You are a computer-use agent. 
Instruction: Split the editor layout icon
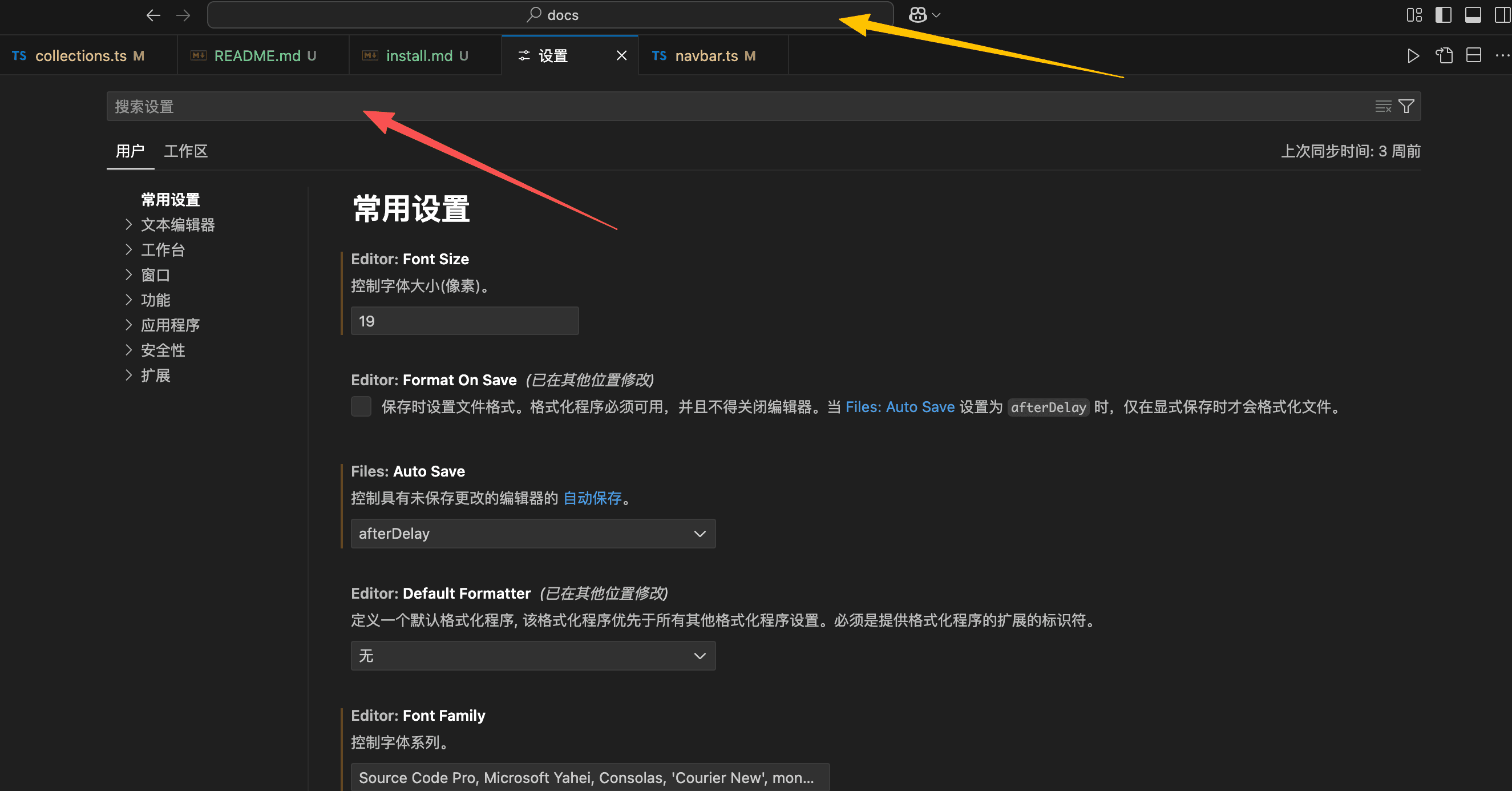click(1473, 56)
